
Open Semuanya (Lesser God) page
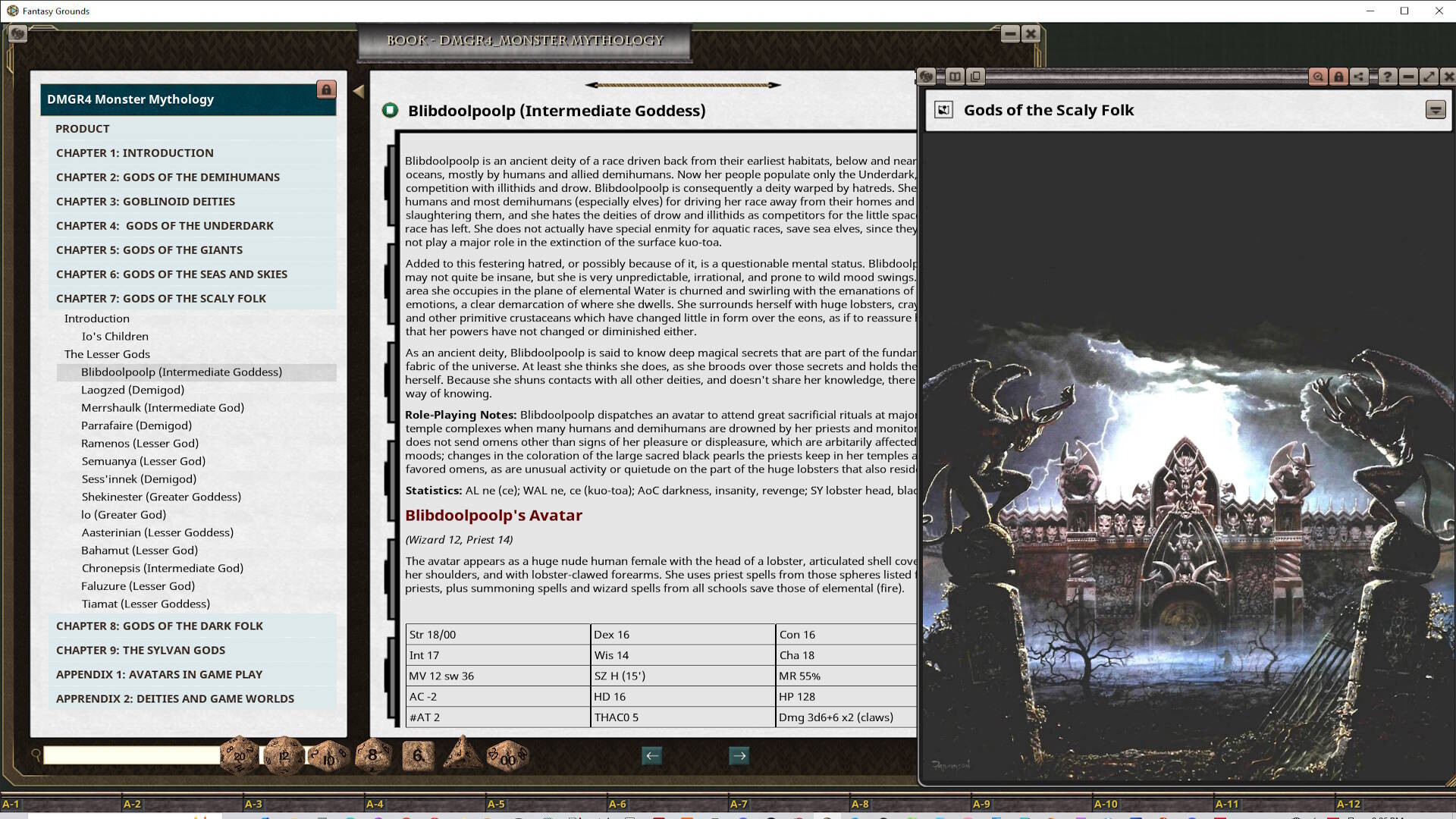(143, 462)
